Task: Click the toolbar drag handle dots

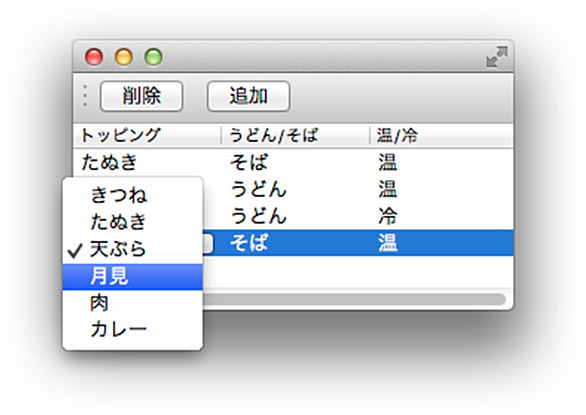Action: tap(85, 96)
